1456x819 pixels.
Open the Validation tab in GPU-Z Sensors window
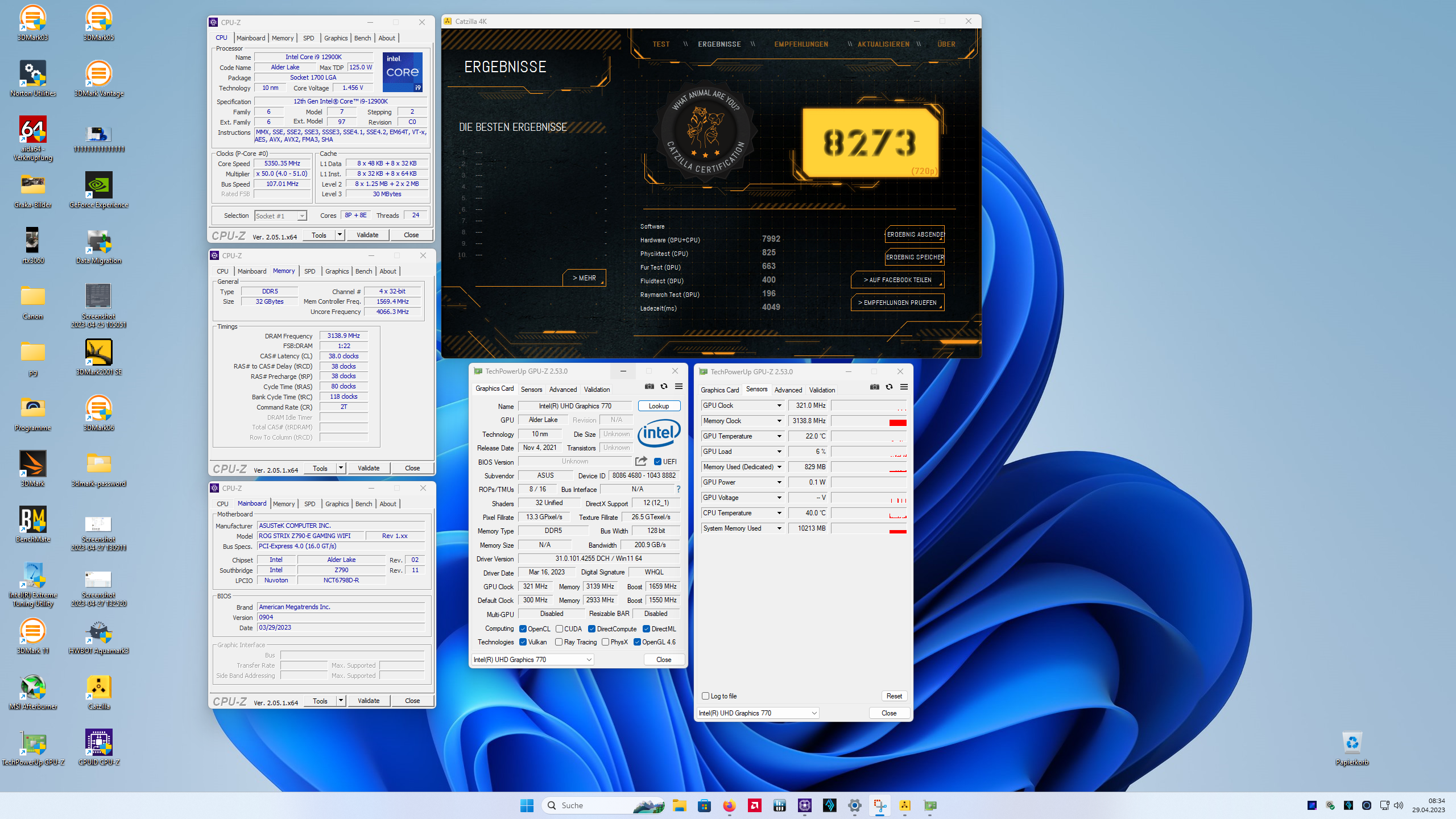pyautogui.click(x=822, y=390)
